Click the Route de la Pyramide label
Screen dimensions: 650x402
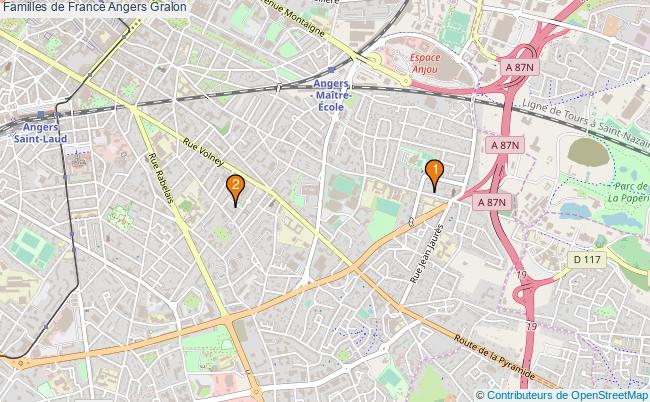(492, 356)
